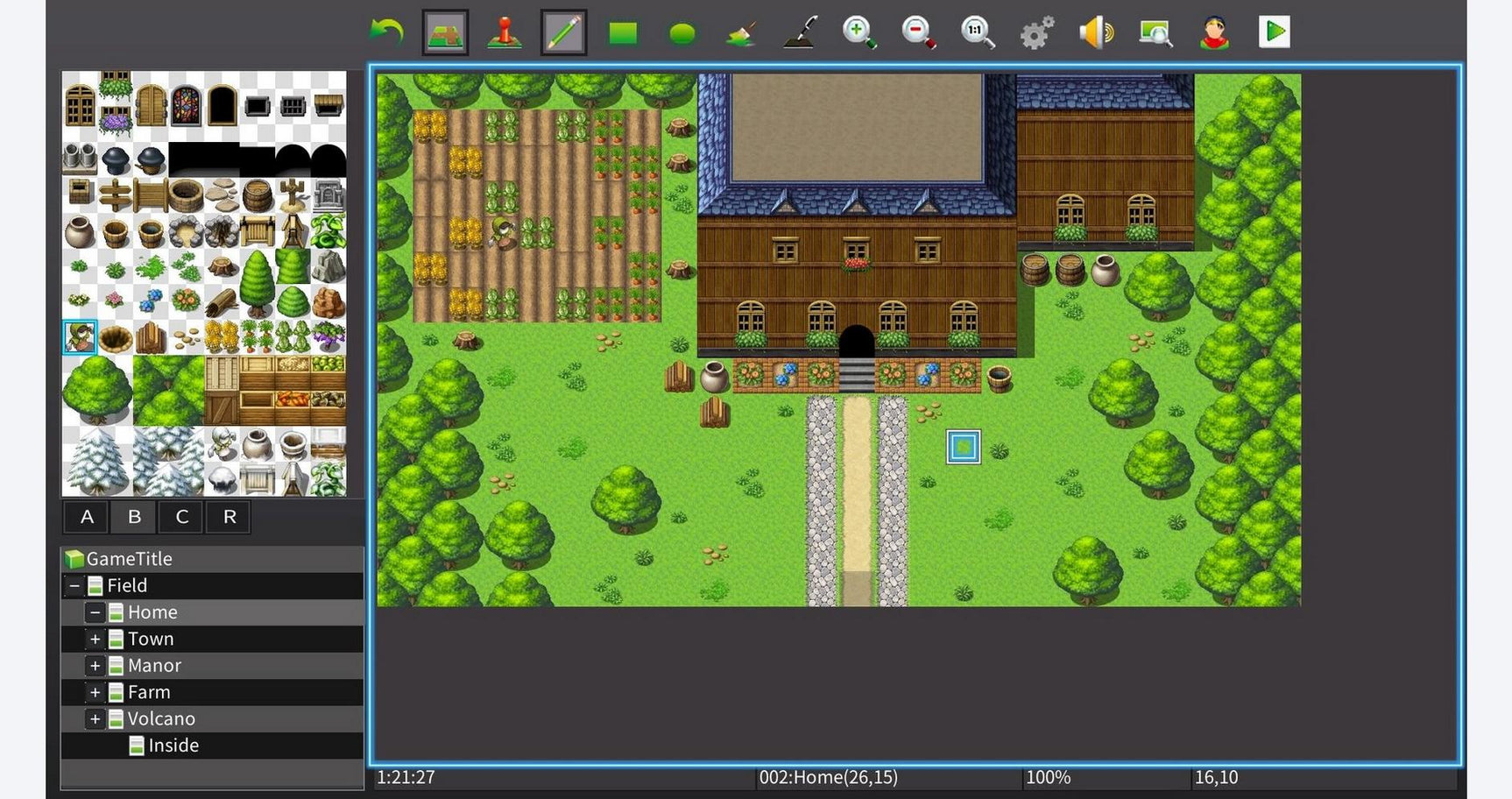Select the Pencil drawing tool
Viewport: 1512px width, 799px height.
coord(562,32)
